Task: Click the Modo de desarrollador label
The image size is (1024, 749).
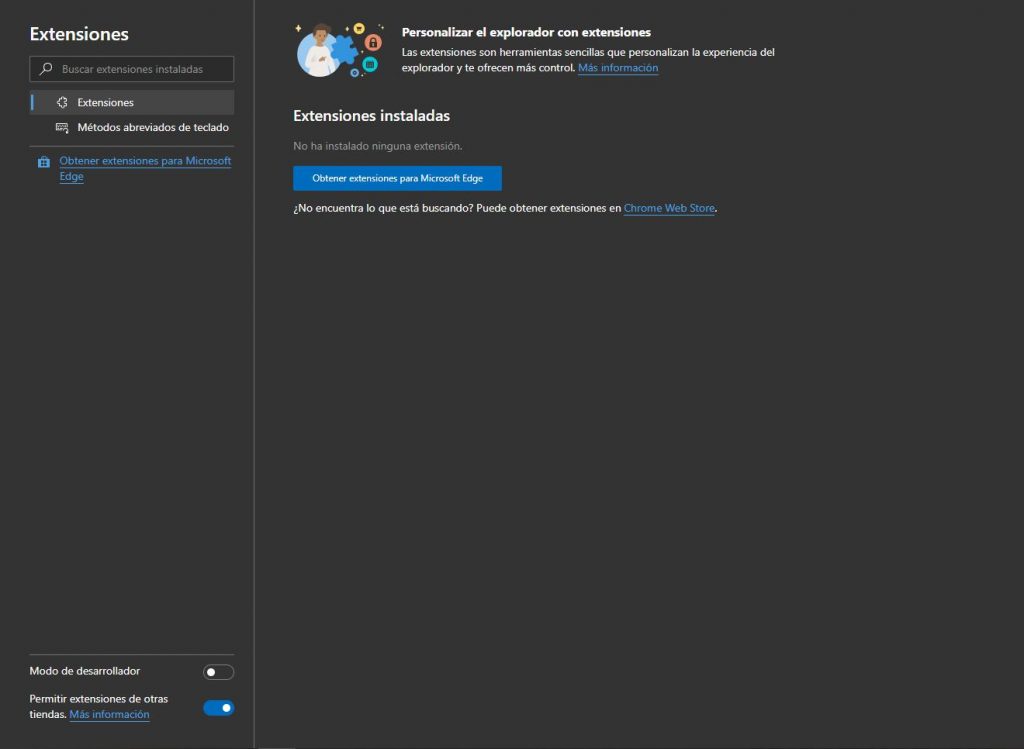Action: (84, 671)
